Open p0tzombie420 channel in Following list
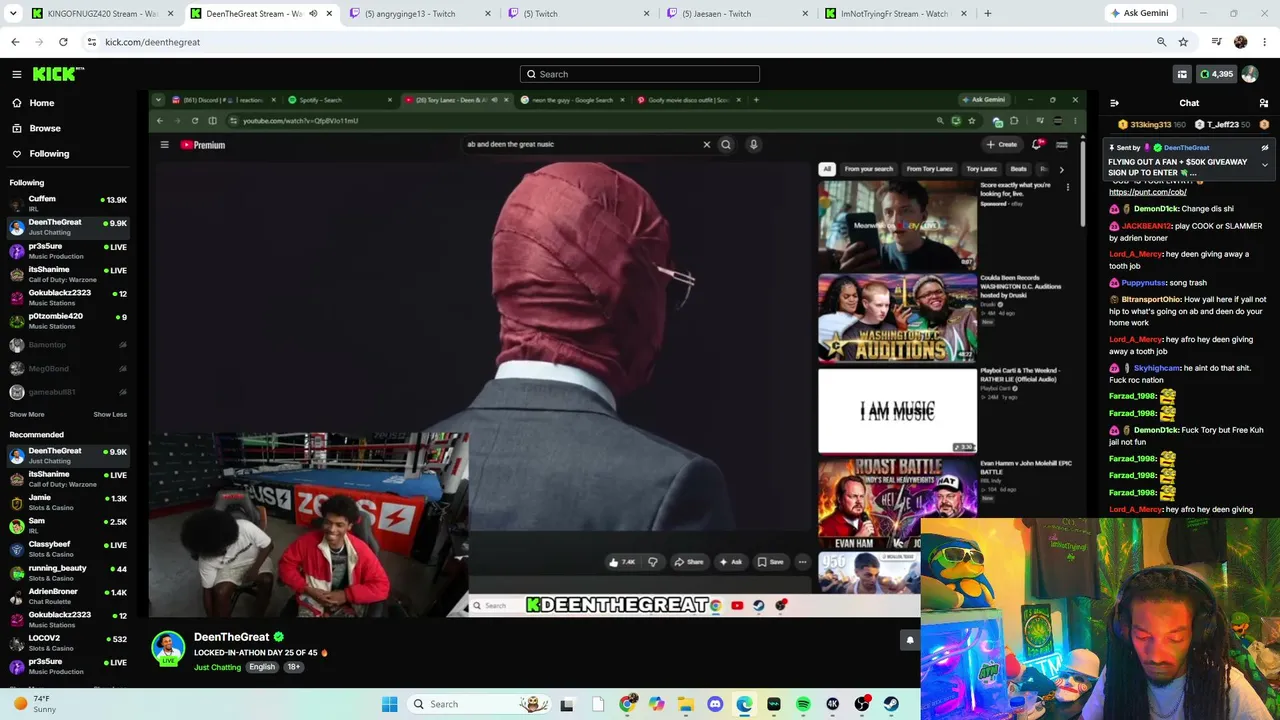This screenshot has height=720, width=1280. click(x=68, y=320)
